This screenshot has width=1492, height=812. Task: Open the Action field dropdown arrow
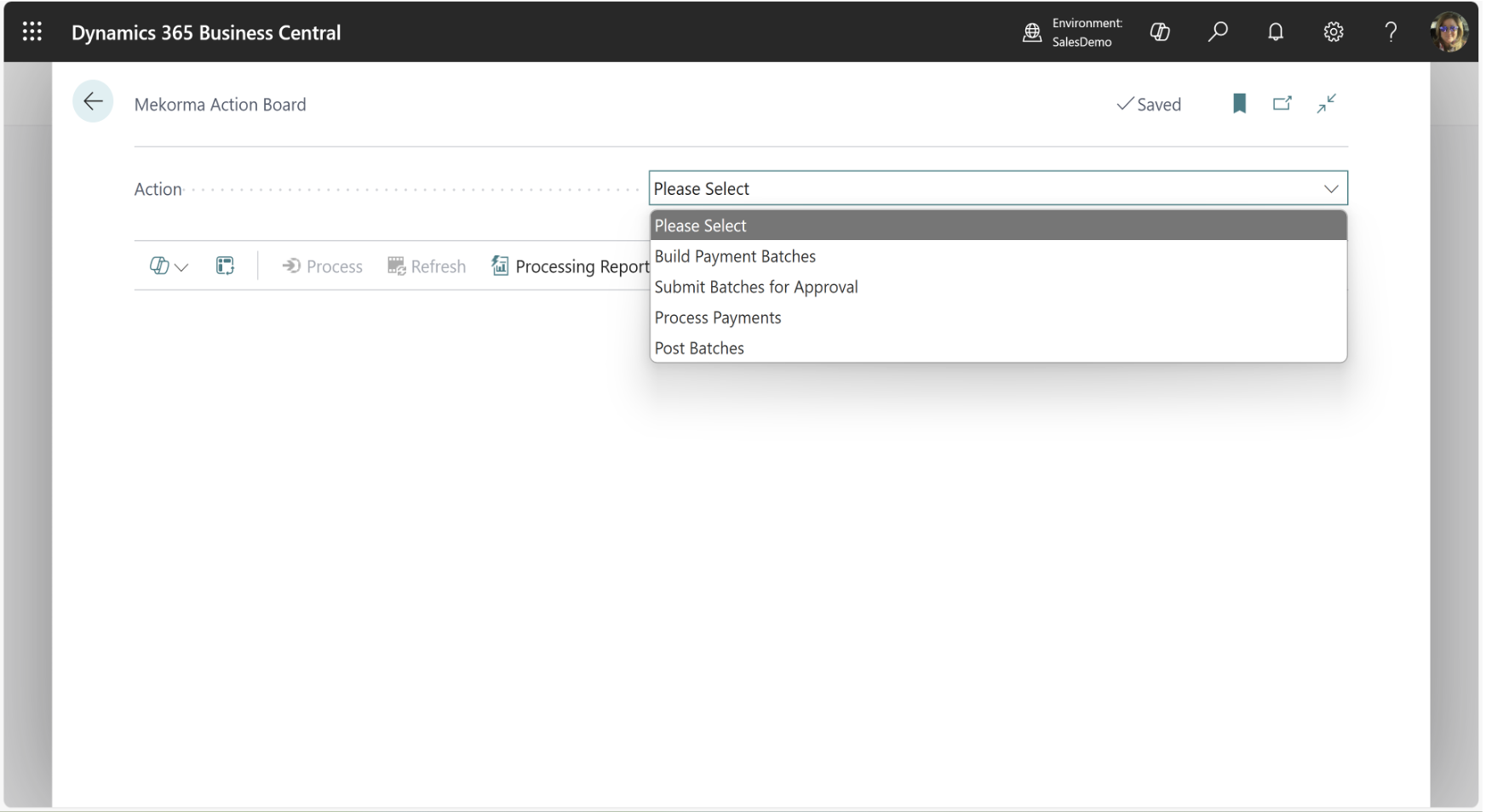[1331, 188]
